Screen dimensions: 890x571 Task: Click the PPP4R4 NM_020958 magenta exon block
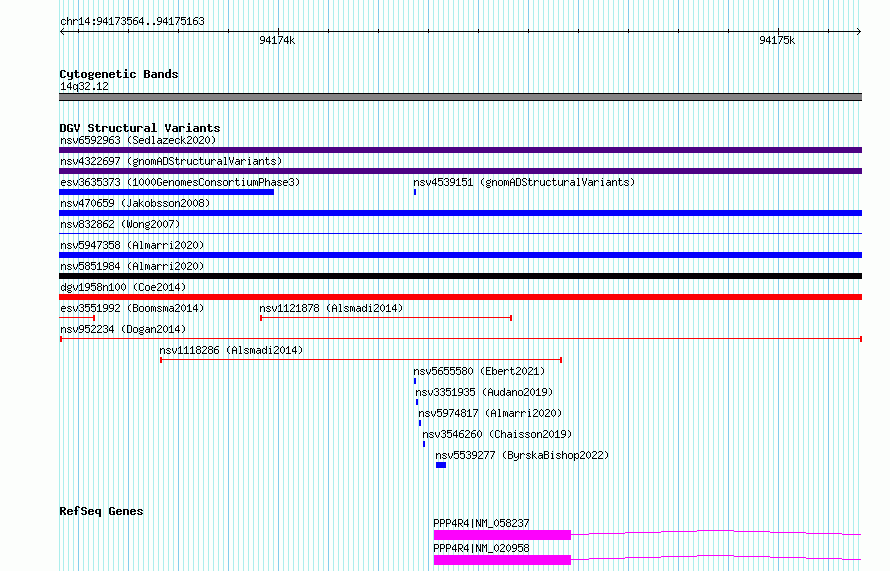click(x=502, y=560)
